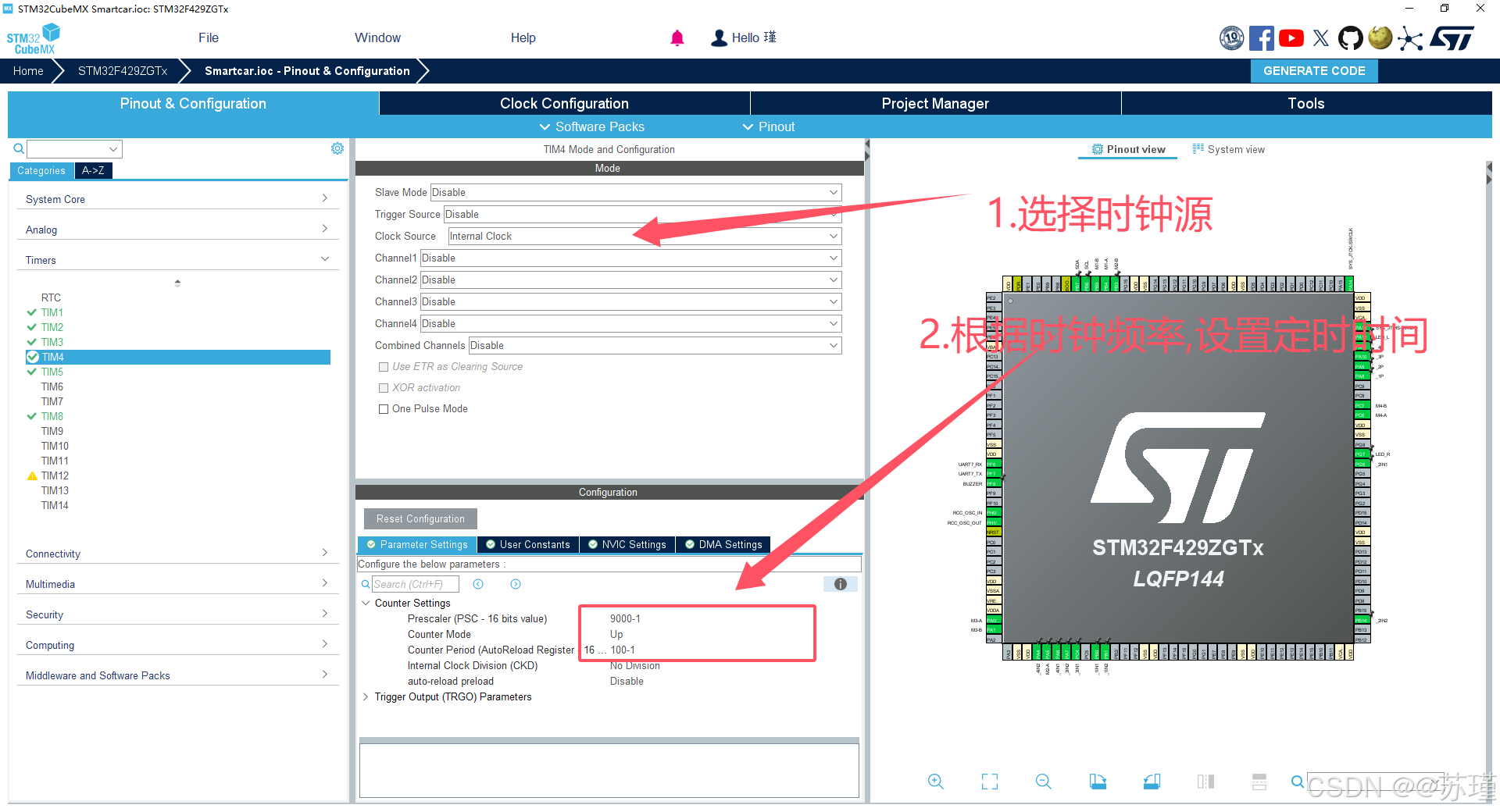Switch to the A->Z tab
Viewport: 1500px width, 812px height.
93,170
